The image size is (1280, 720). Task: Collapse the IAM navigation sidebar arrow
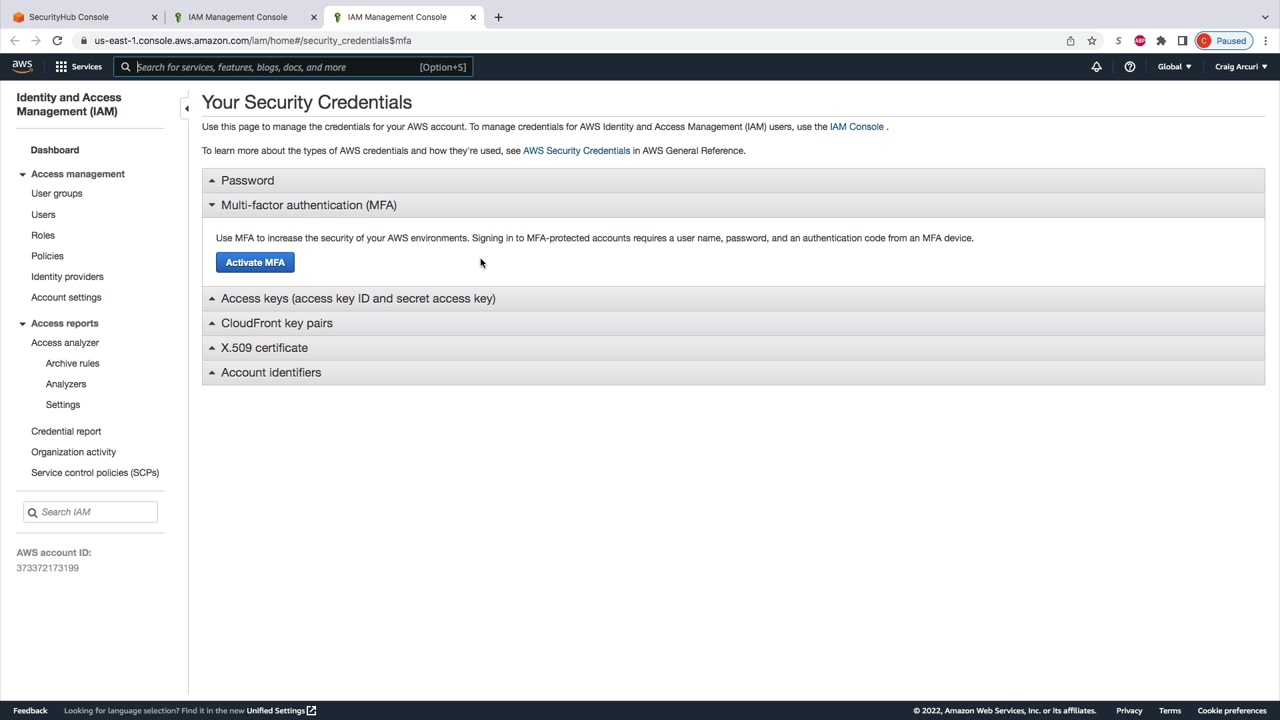[x=186, y=108]
